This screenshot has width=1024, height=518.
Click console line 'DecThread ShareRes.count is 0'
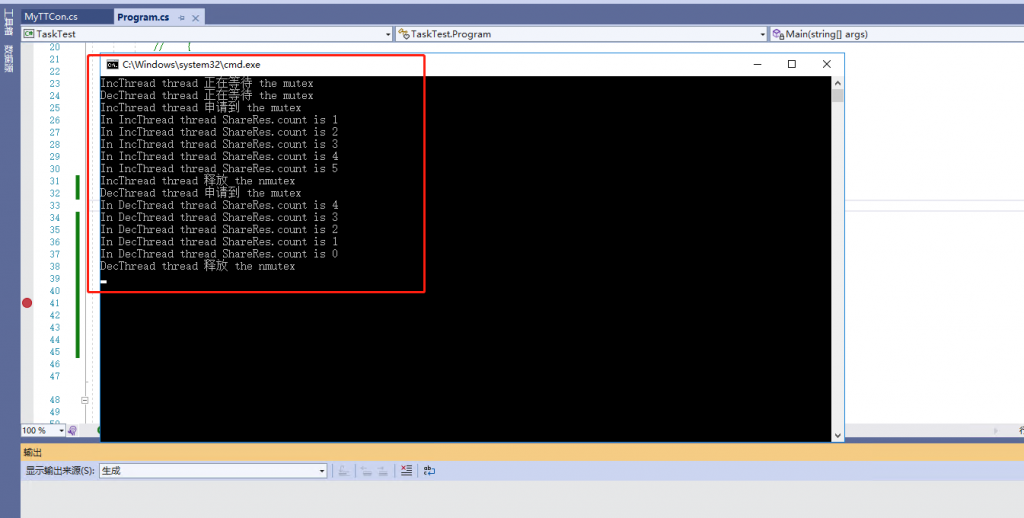[x=219, y=254]
